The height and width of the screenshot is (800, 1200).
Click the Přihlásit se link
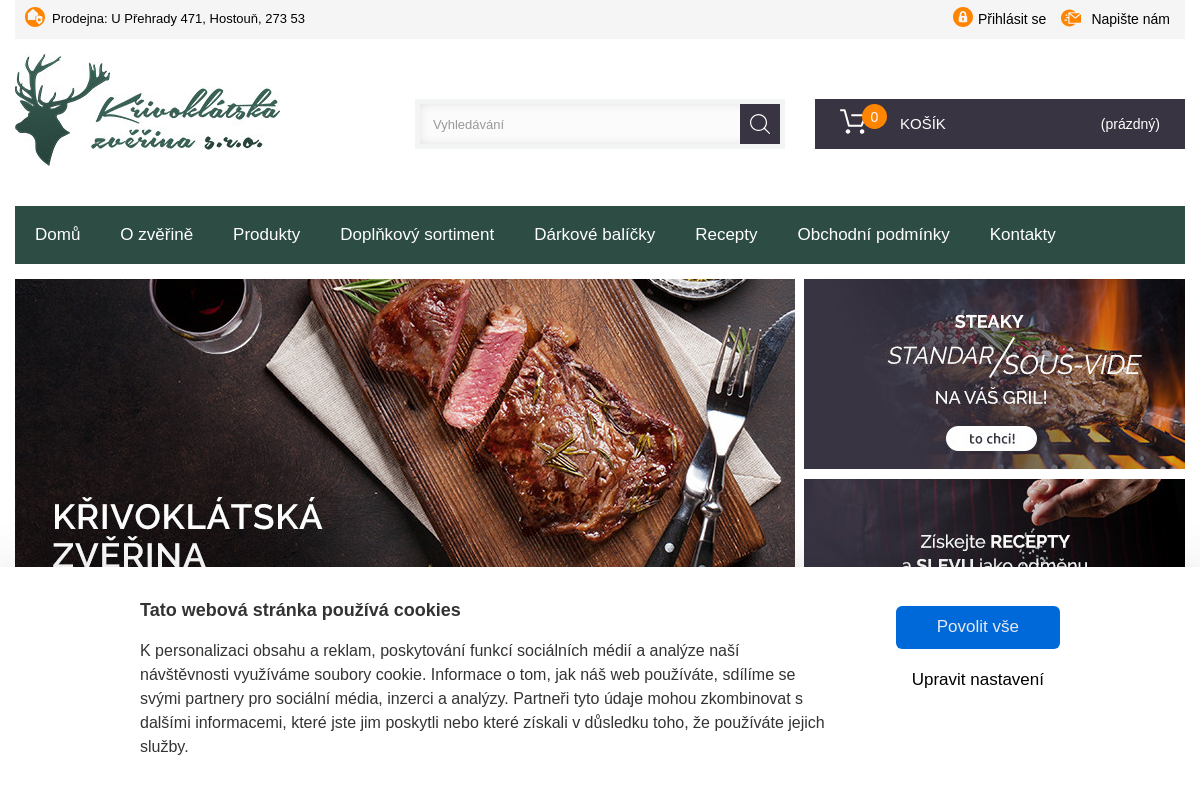pyautogui.click(x=1012, y=19)
